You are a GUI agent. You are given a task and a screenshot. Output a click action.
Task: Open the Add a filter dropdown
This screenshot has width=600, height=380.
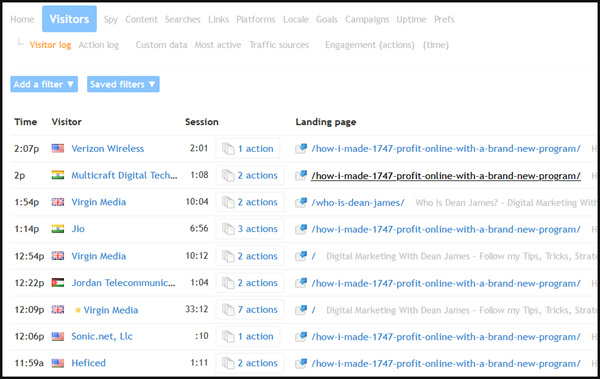tap(44, 84)
